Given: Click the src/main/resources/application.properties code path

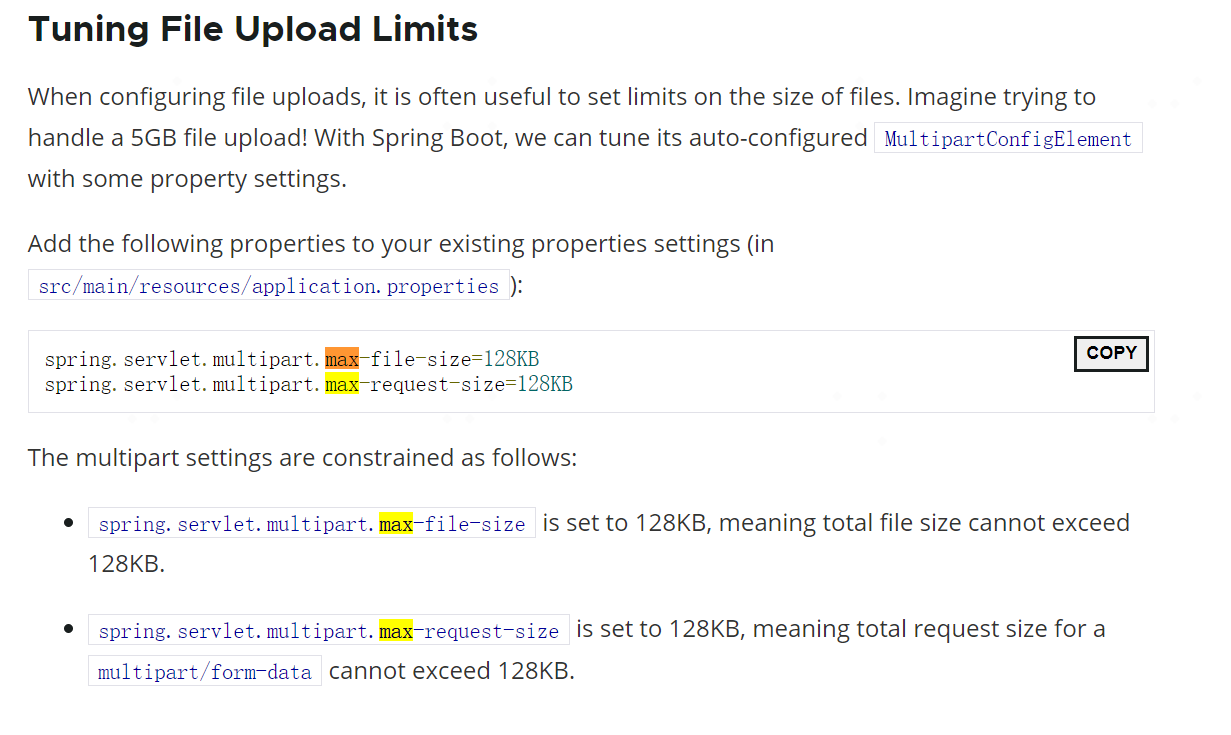Looking at the screenshot, I should click(268, 286).
